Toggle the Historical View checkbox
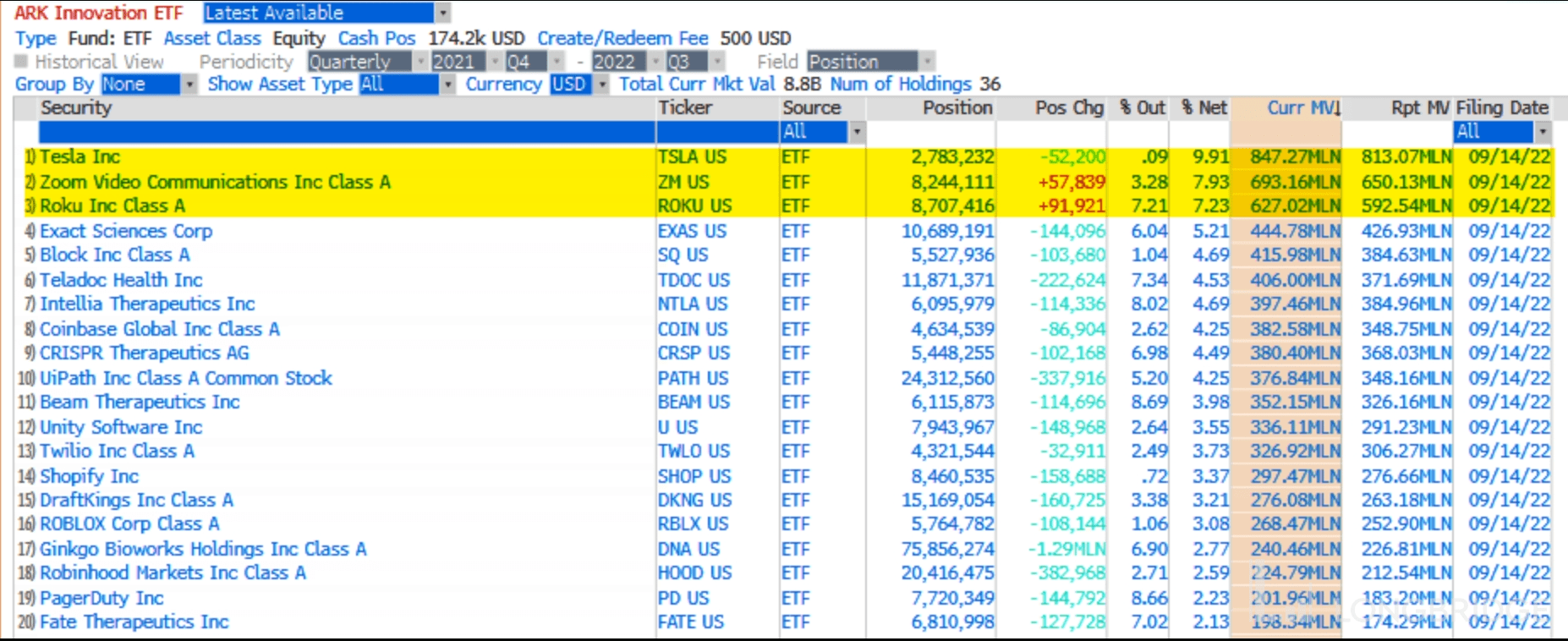1568x641 pixels. [x=21, y=62]
